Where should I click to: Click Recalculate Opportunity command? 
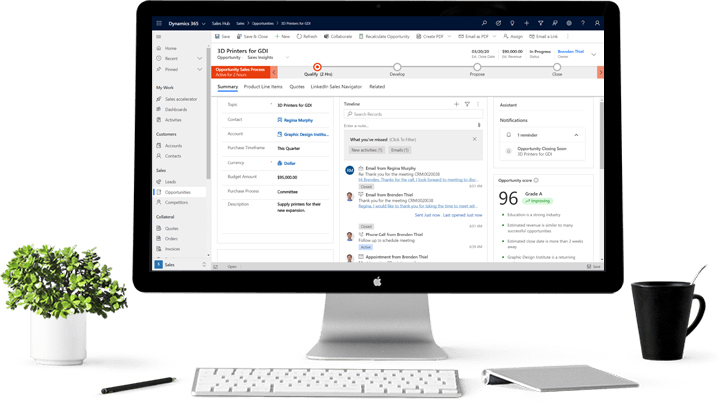tap(384, 36)
